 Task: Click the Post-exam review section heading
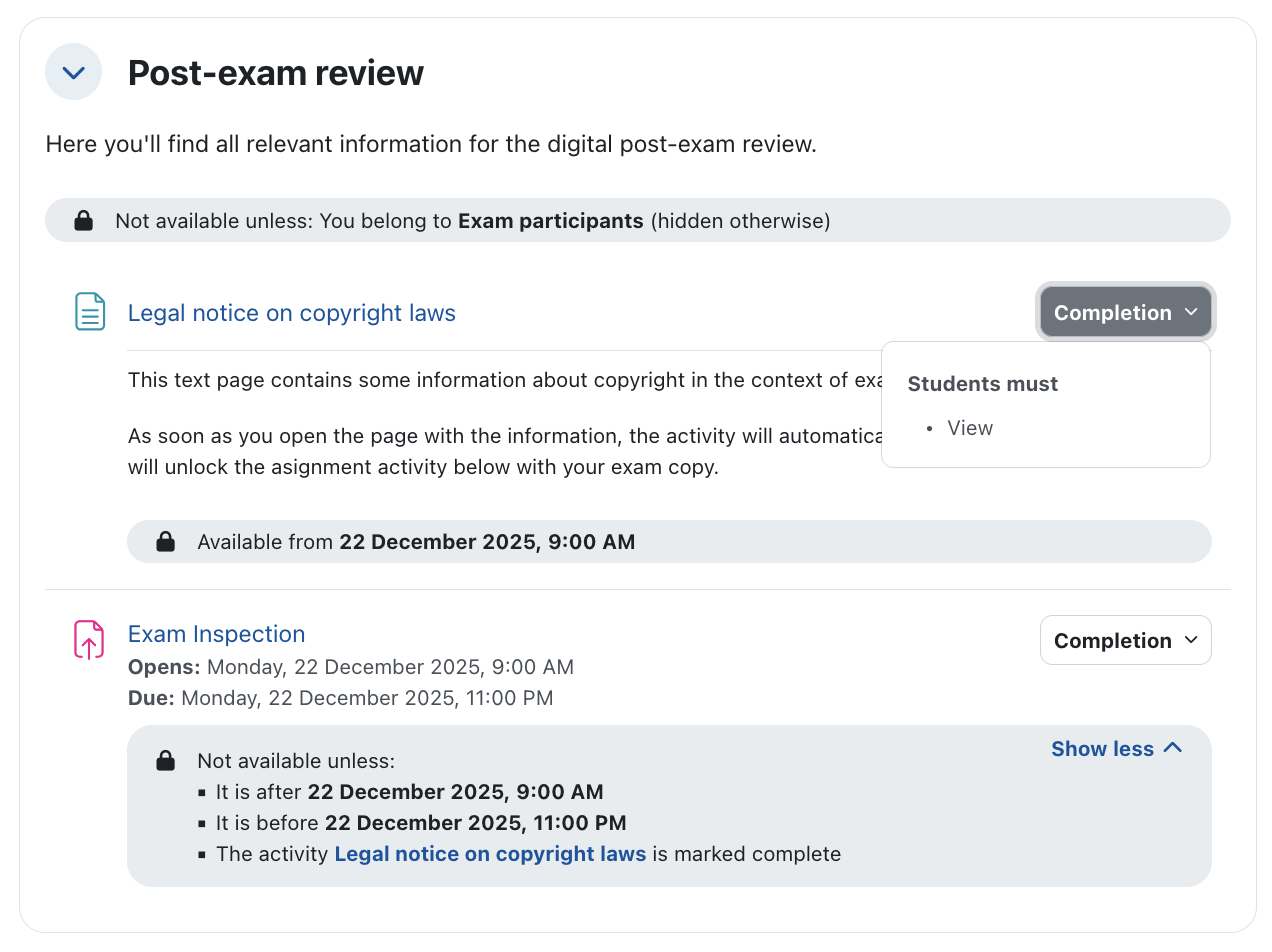click(276, 73)
